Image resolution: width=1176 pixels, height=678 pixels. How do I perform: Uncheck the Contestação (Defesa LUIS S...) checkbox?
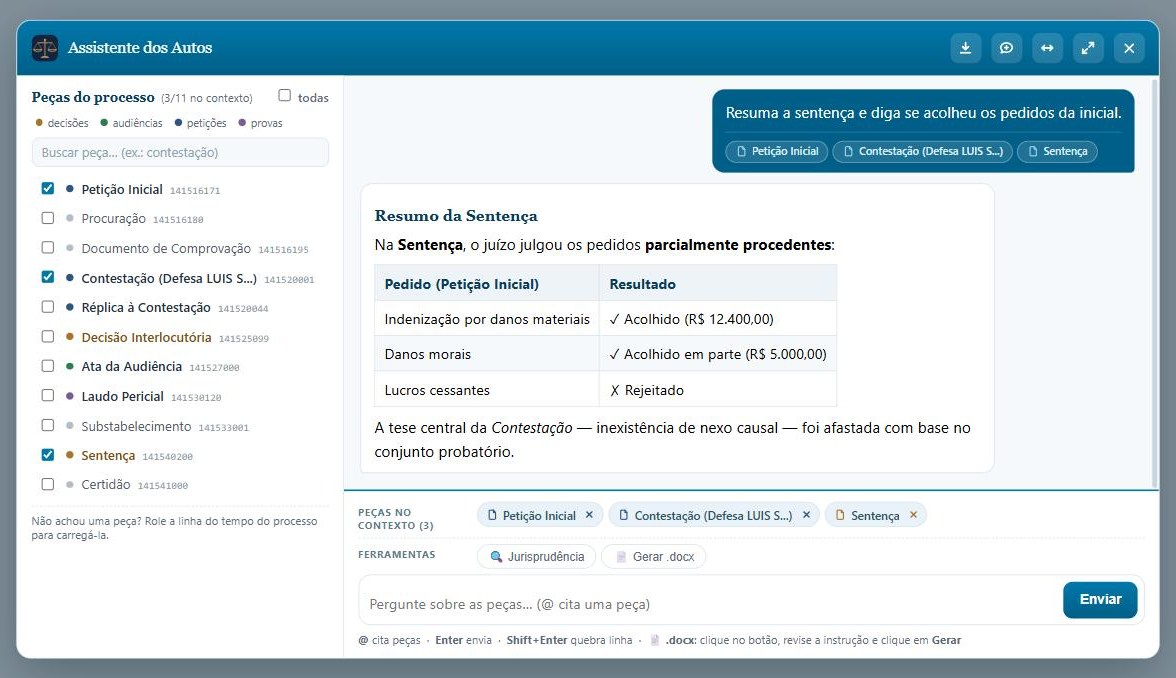coord(48,277)
